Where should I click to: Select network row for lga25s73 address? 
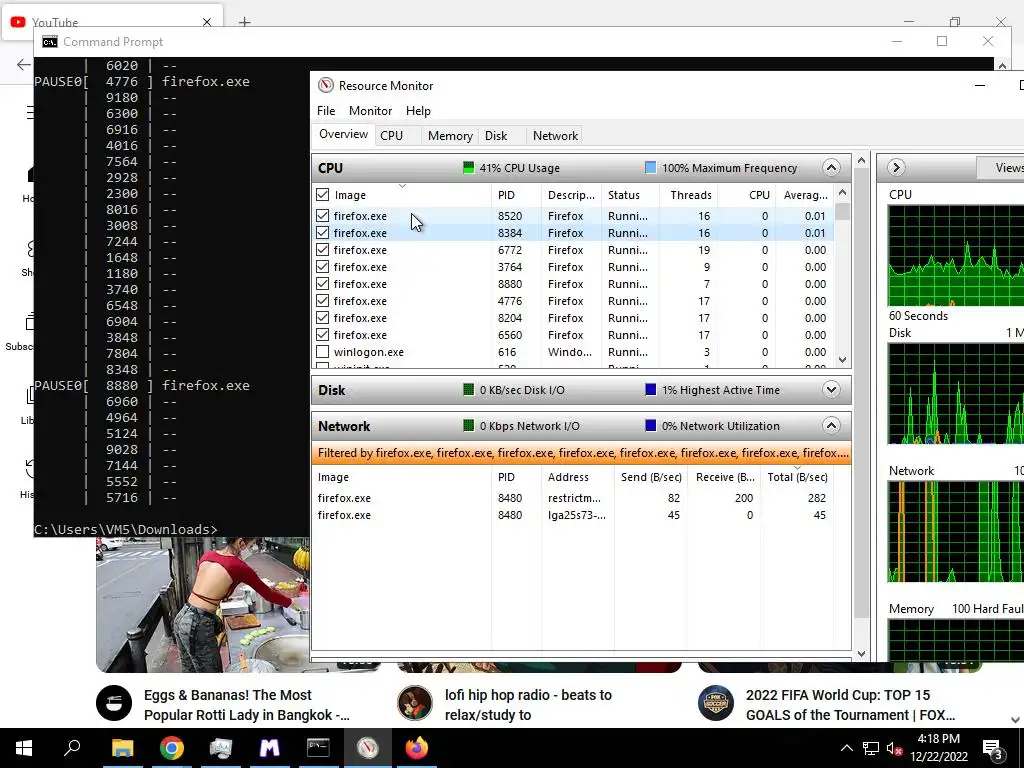573,515
